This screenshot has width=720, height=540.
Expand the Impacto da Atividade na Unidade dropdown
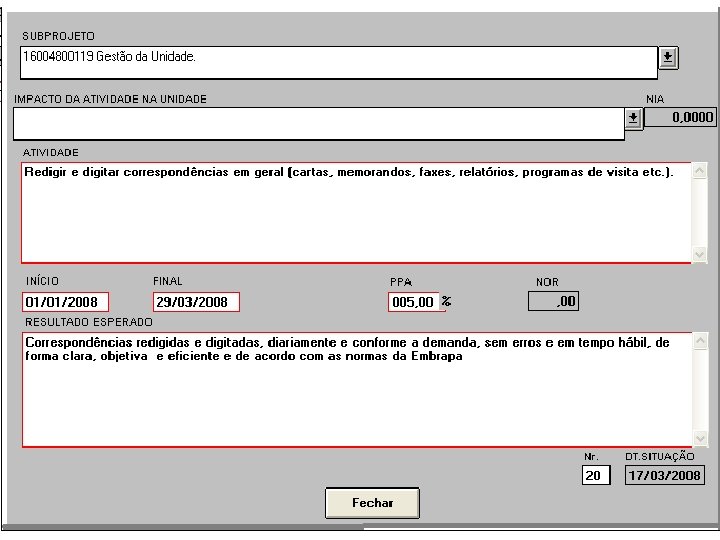point(634,119)
